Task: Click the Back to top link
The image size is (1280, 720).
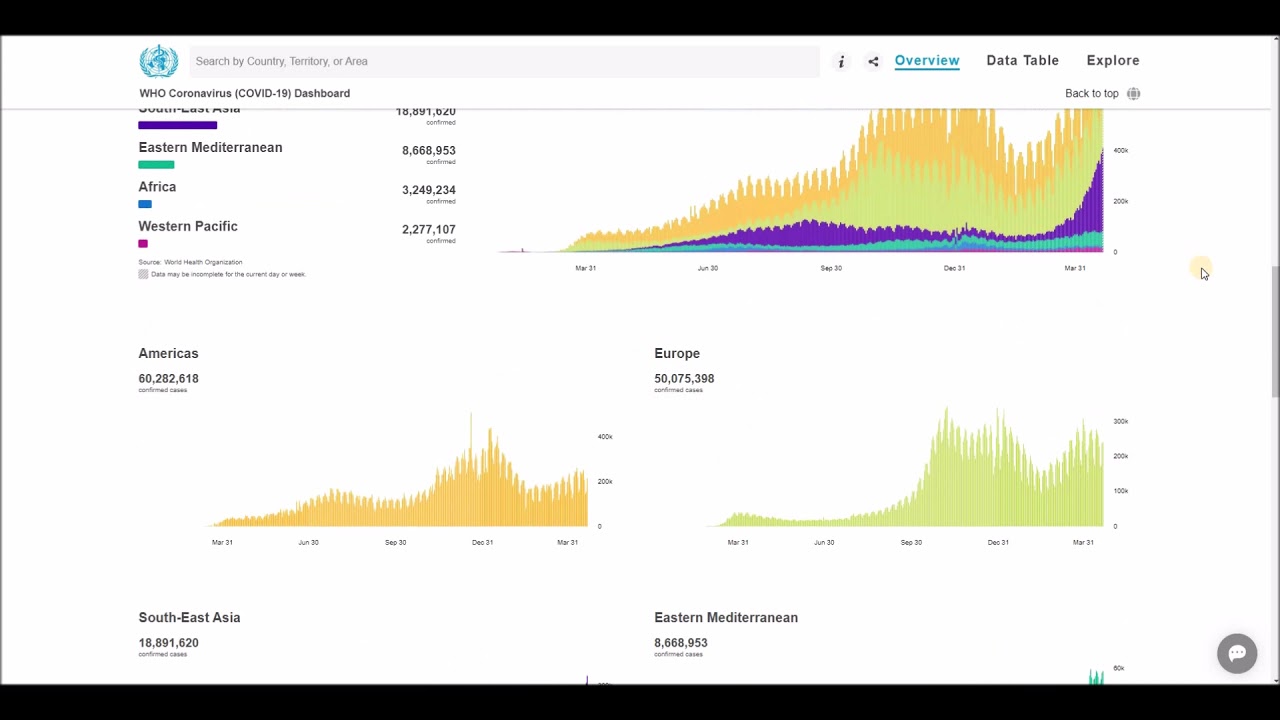Action: point(1092,93)
